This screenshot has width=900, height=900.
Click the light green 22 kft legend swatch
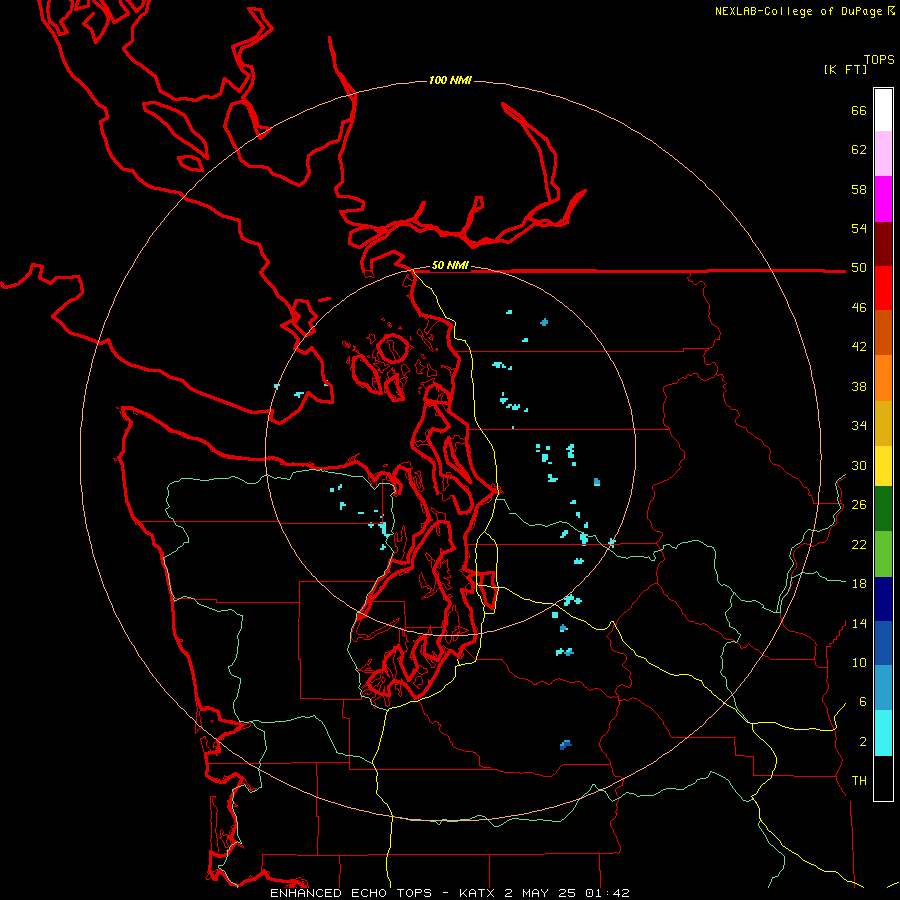click(x=883, y=554)
